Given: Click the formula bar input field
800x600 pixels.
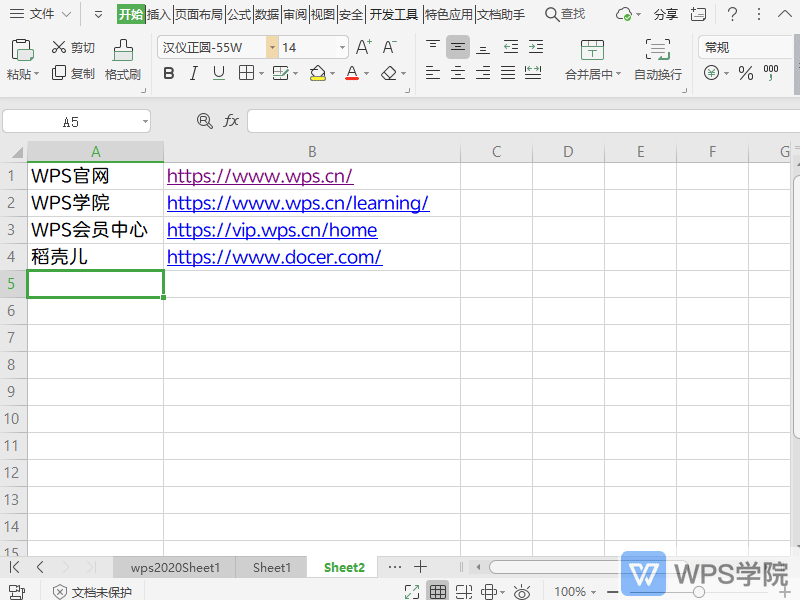Looking at the screenshot, I should 520,121.
